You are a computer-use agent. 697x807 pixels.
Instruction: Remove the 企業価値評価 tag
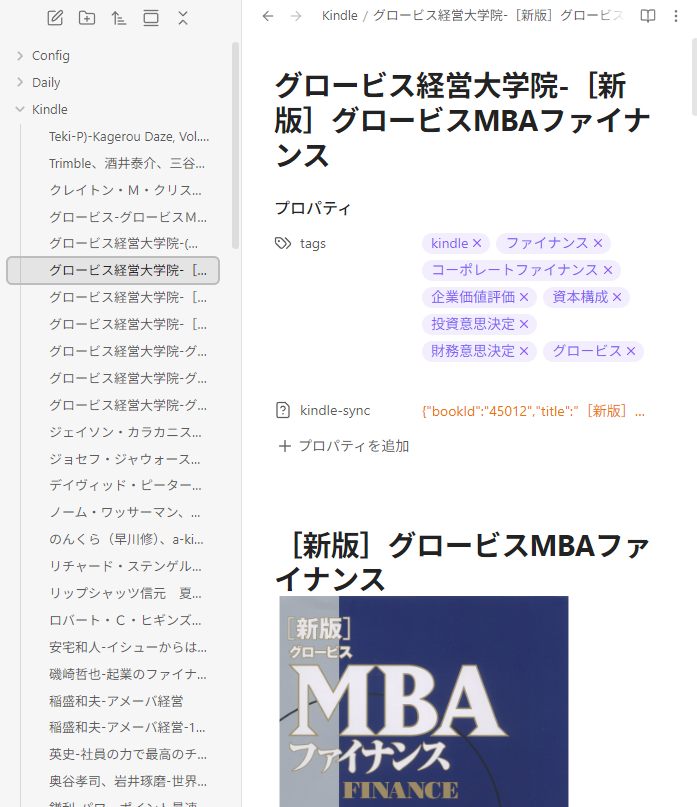(x=524, y=297)
